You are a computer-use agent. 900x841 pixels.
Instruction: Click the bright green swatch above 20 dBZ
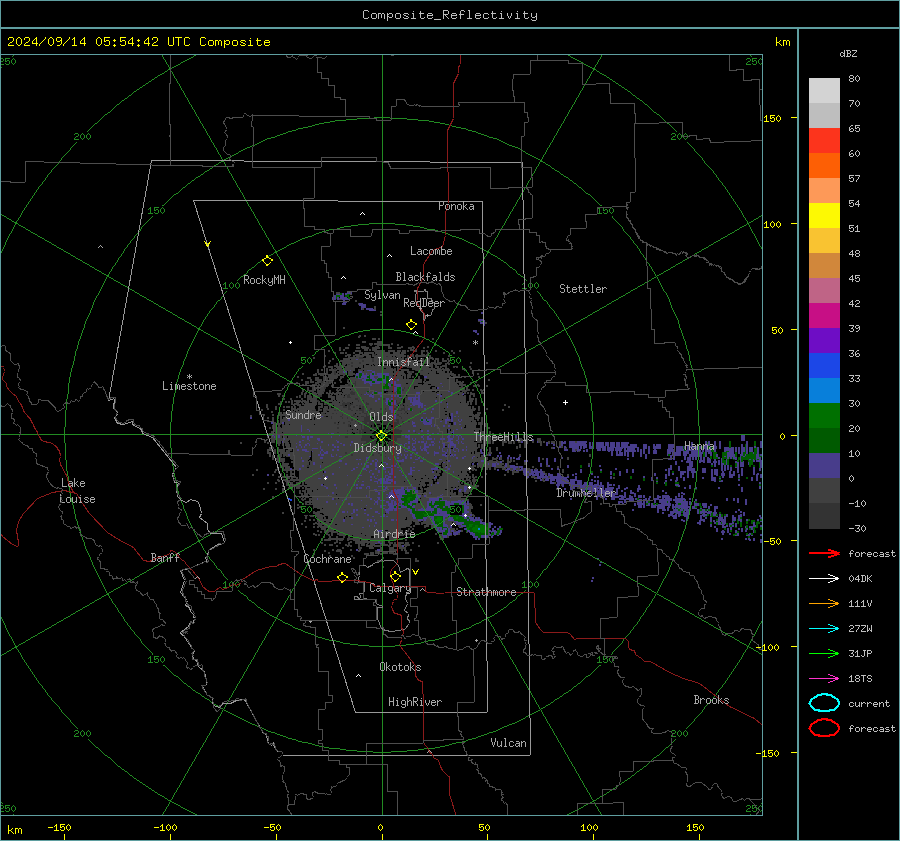(x=824, y=416)
